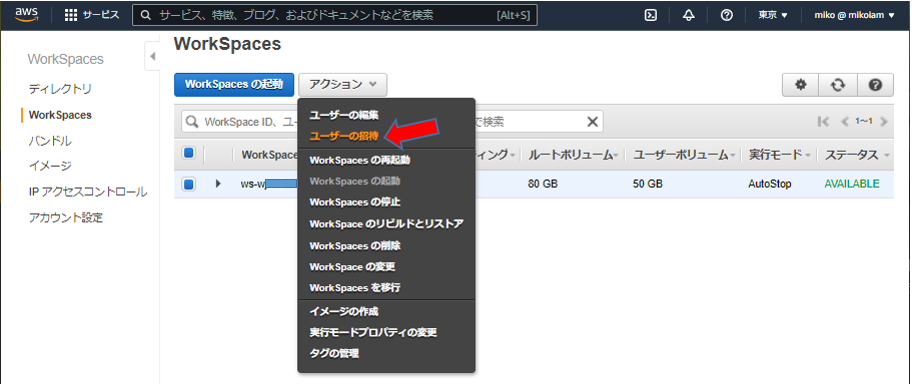
Task: Click the AutoStop run mode cell
Action: (x=770, y=184)
